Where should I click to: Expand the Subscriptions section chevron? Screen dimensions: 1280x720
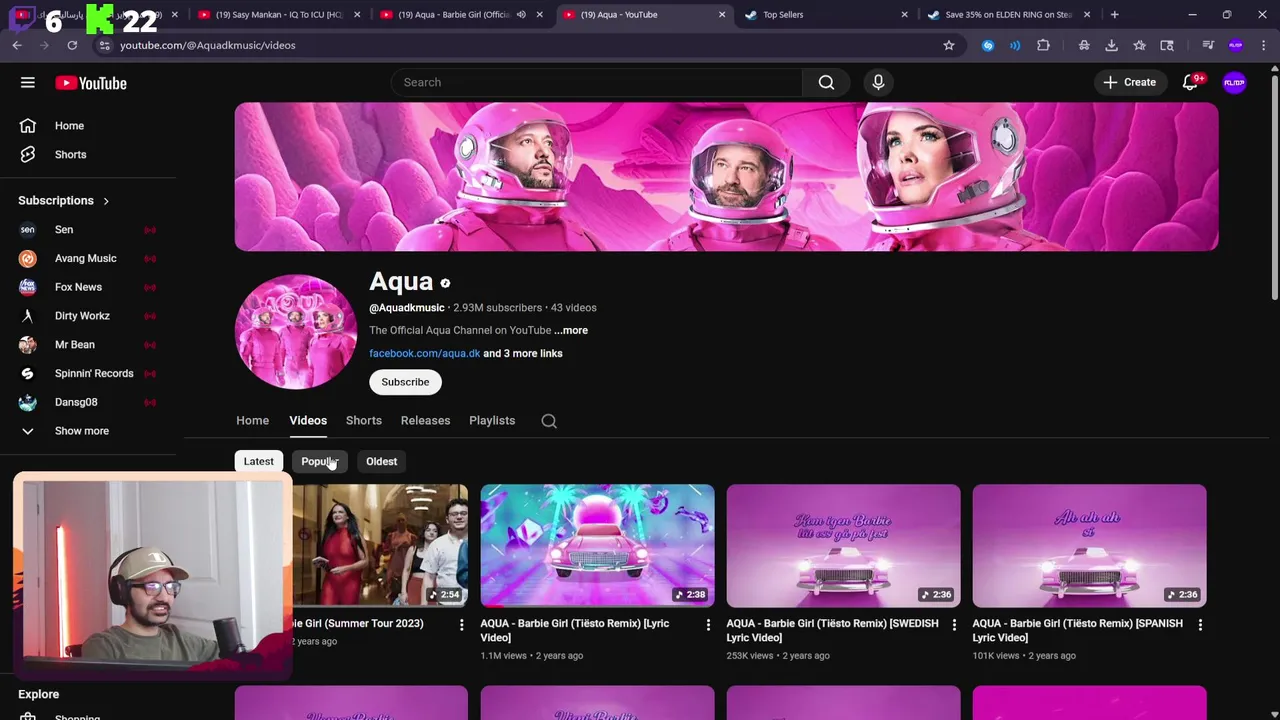point(106,201)
